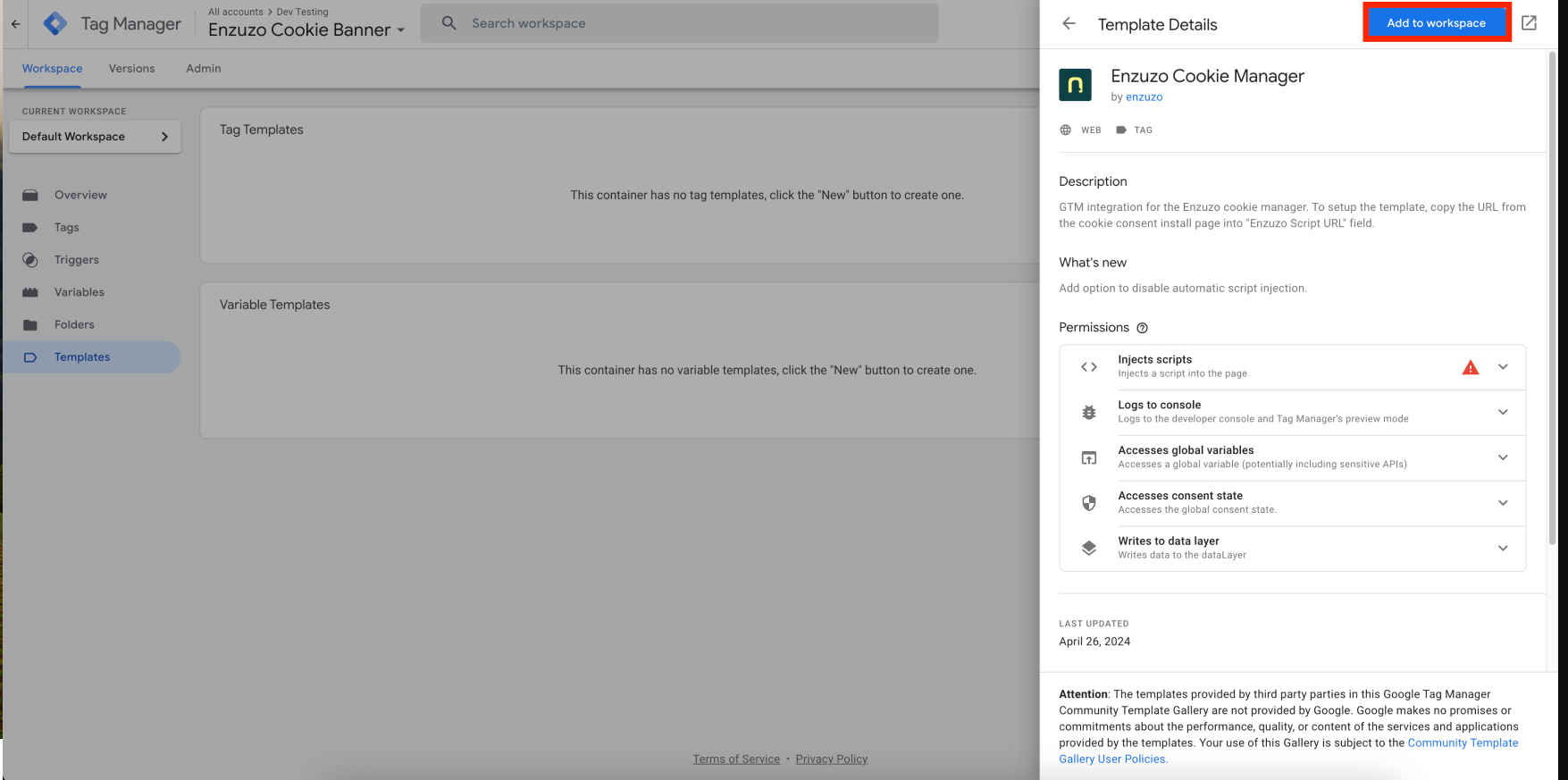The height and width of the screenshot is (780, 1568).
Task: Click the Writes to data layer icon
Action: click(x=1089, y=549)
